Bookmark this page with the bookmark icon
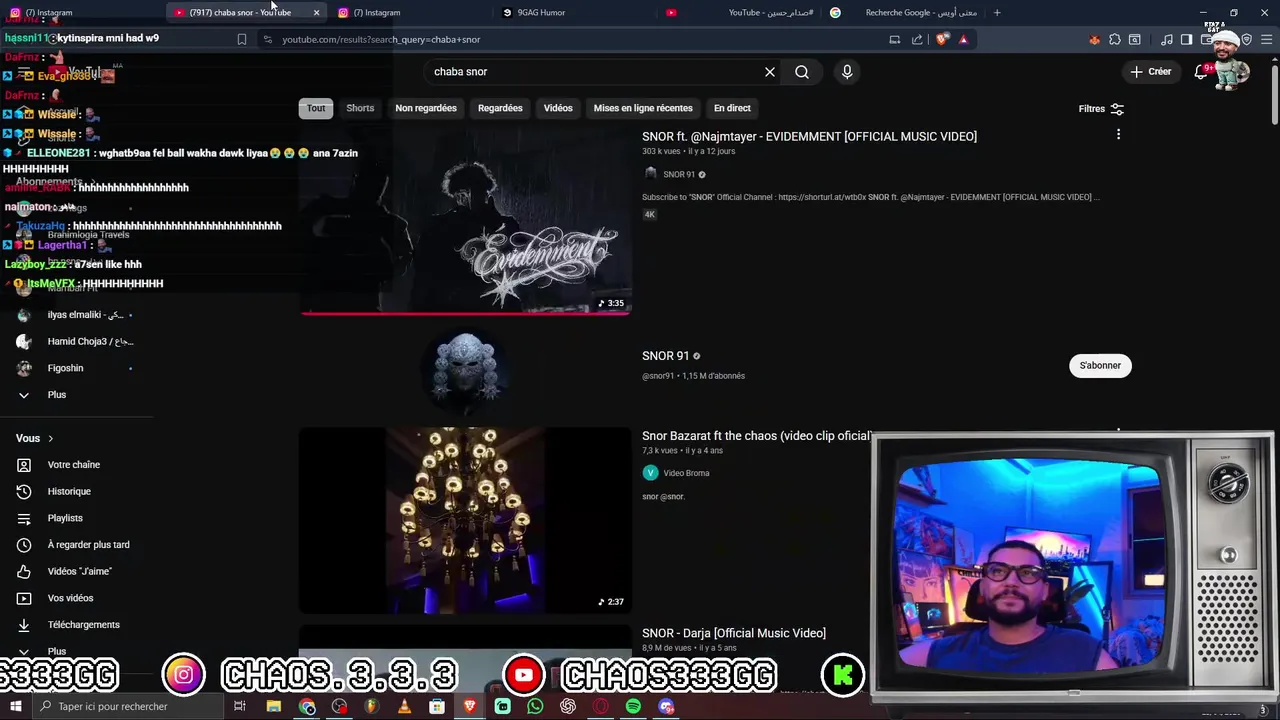 [x=241, y=40]
